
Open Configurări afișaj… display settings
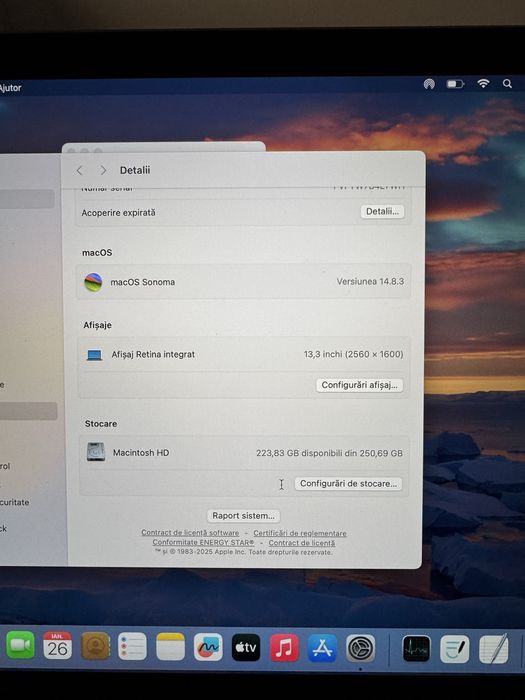(x=359, y=385)
